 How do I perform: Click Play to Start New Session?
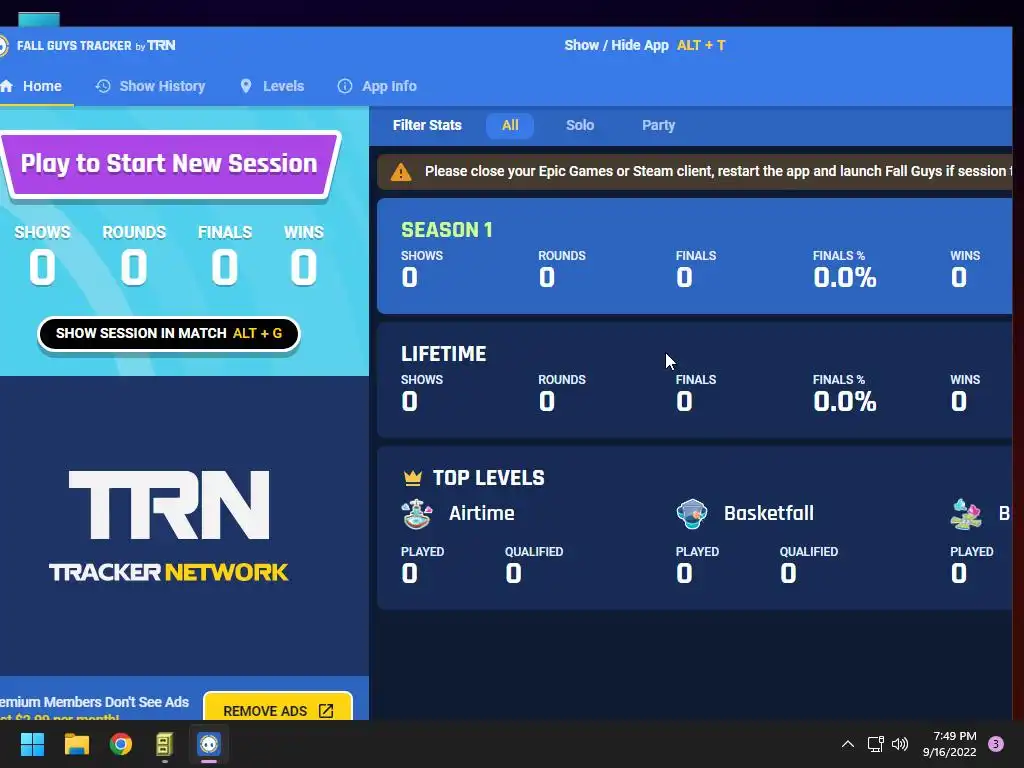pyautogui.click(x=169, y=165)
